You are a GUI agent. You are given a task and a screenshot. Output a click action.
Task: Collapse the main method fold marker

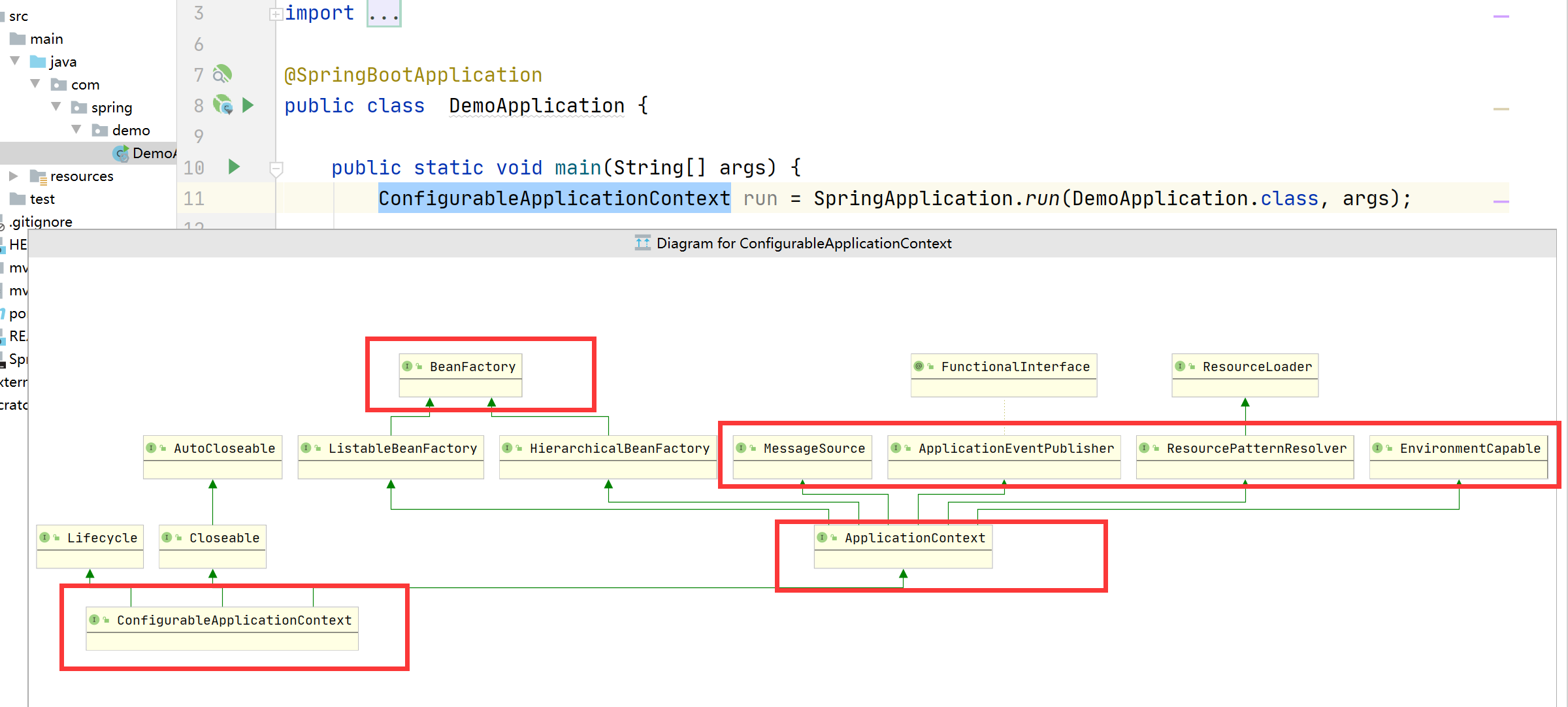pyautogui.click(x=276, y=169)
